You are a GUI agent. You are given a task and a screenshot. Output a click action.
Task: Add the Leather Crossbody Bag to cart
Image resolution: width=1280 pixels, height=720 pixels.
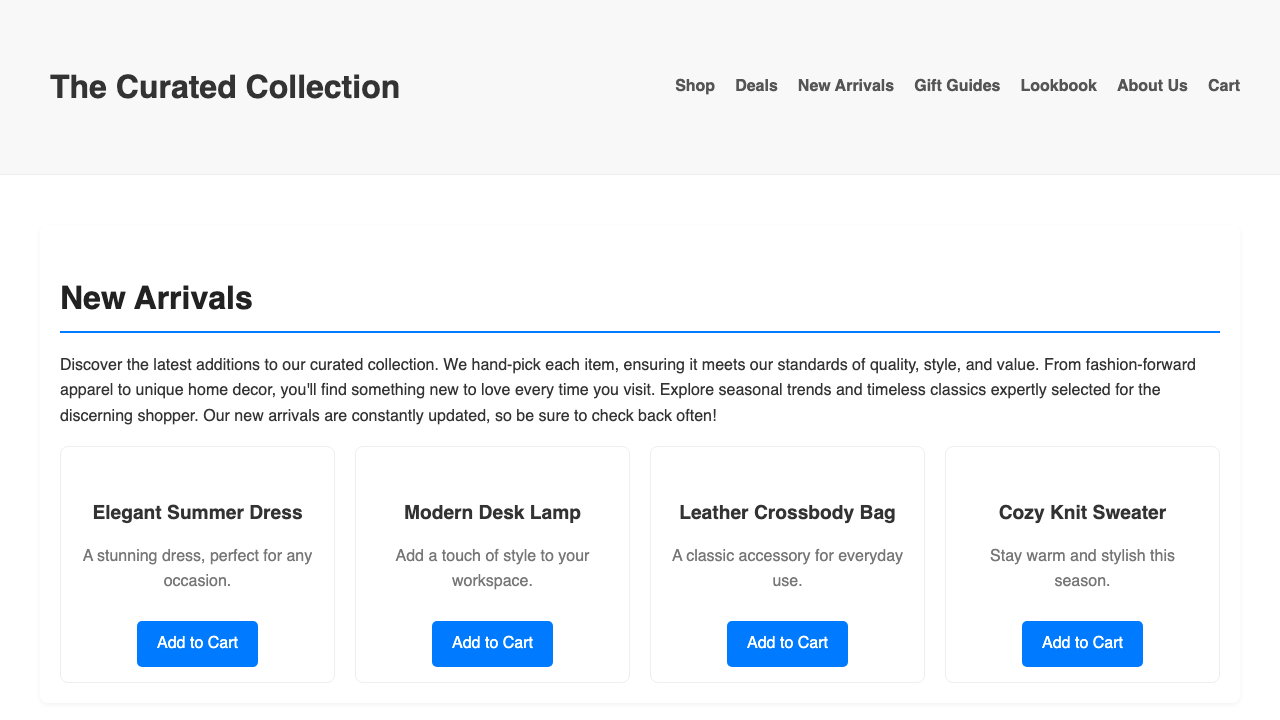coord(787,643)
